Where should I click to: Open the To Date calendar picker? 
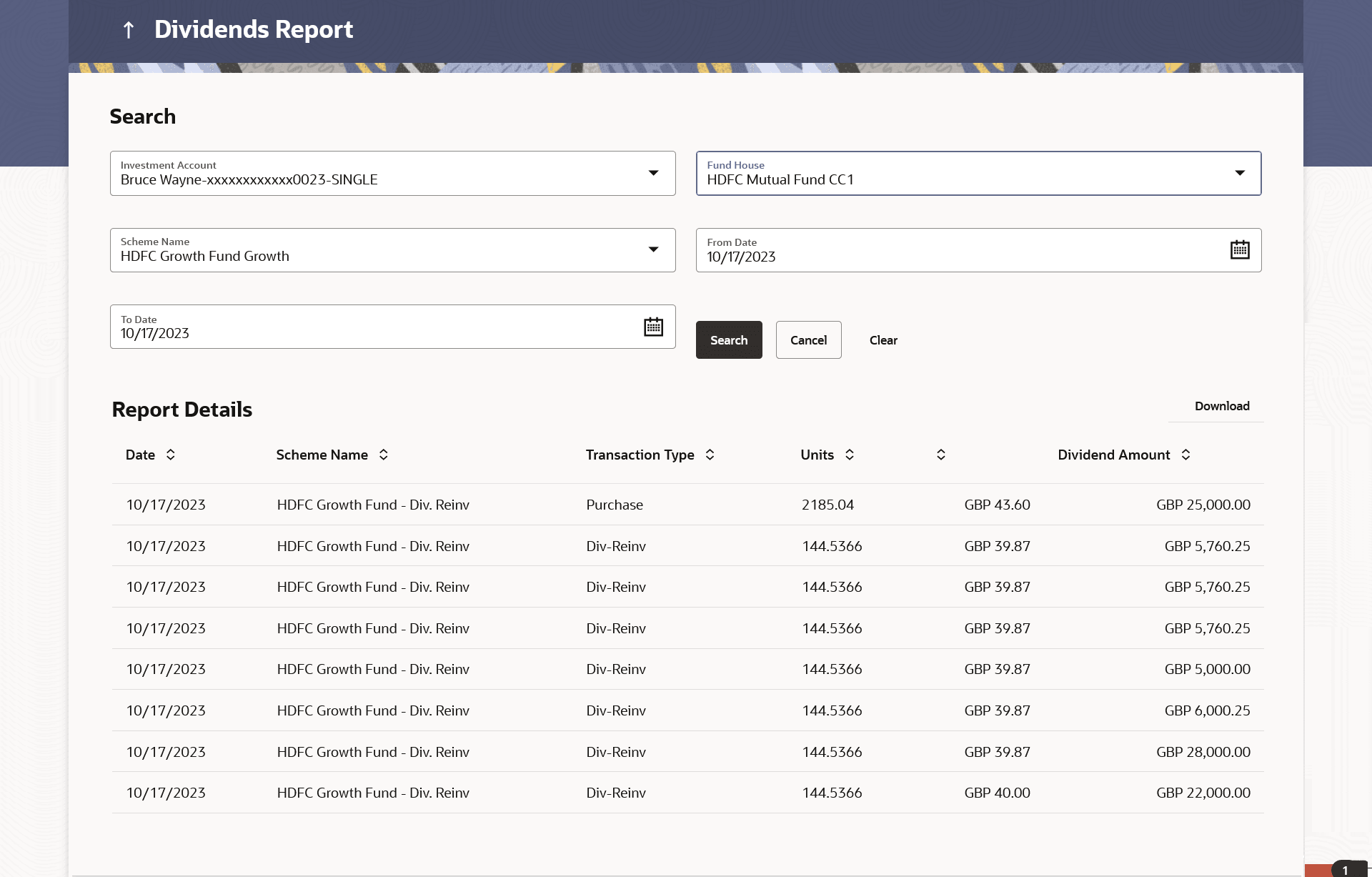point(653,327)
